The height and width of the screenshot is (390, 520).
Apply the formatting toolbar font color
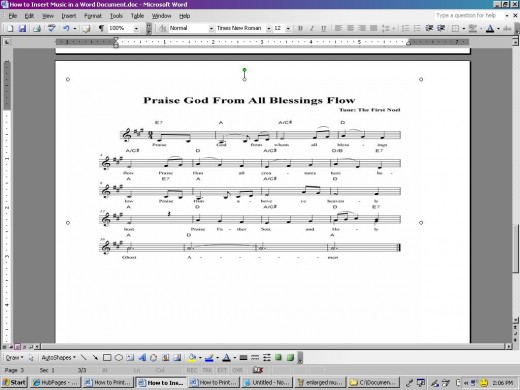coord(490,28)
